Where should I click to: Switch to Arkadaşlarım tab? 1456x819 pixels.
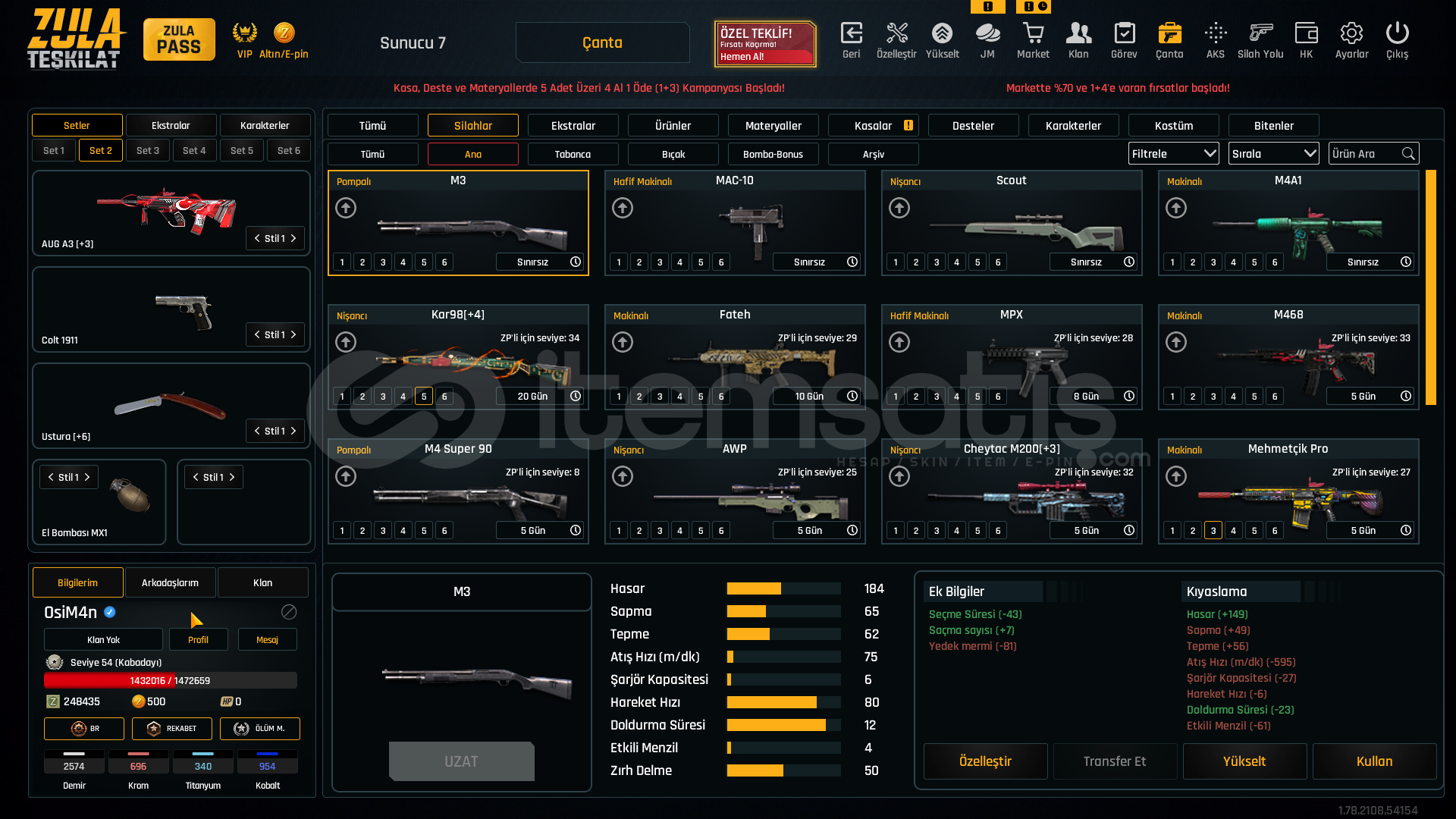[x=170, y=582]
